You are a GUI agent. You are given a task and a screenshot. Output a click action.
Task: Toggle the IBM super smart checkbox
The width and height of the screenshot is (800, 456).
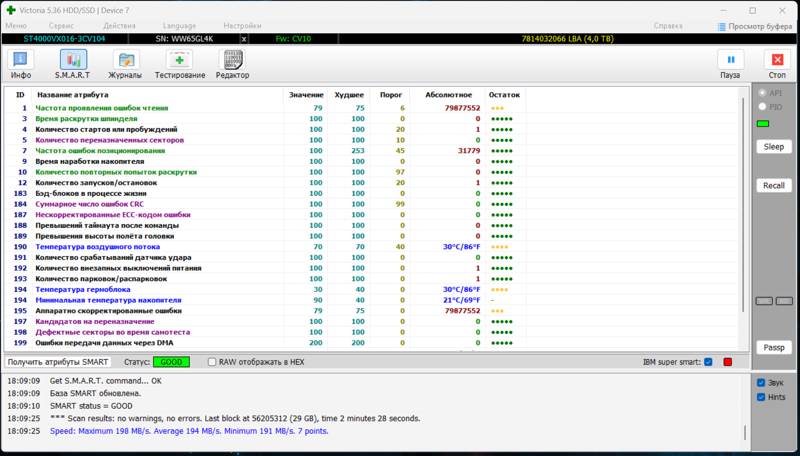coord(708,361)
